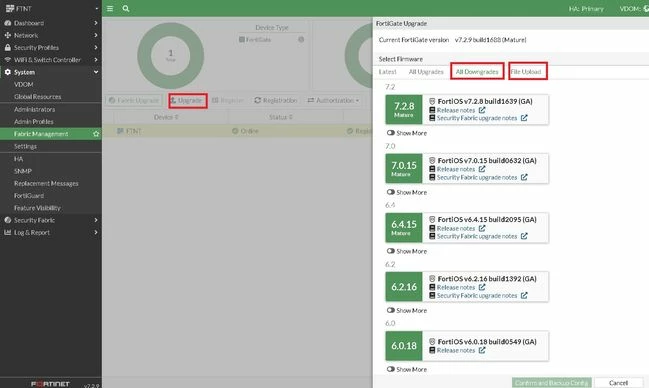Open external link icon for 7.2.8 Release notes
The image size is (649, 388).
482,110
